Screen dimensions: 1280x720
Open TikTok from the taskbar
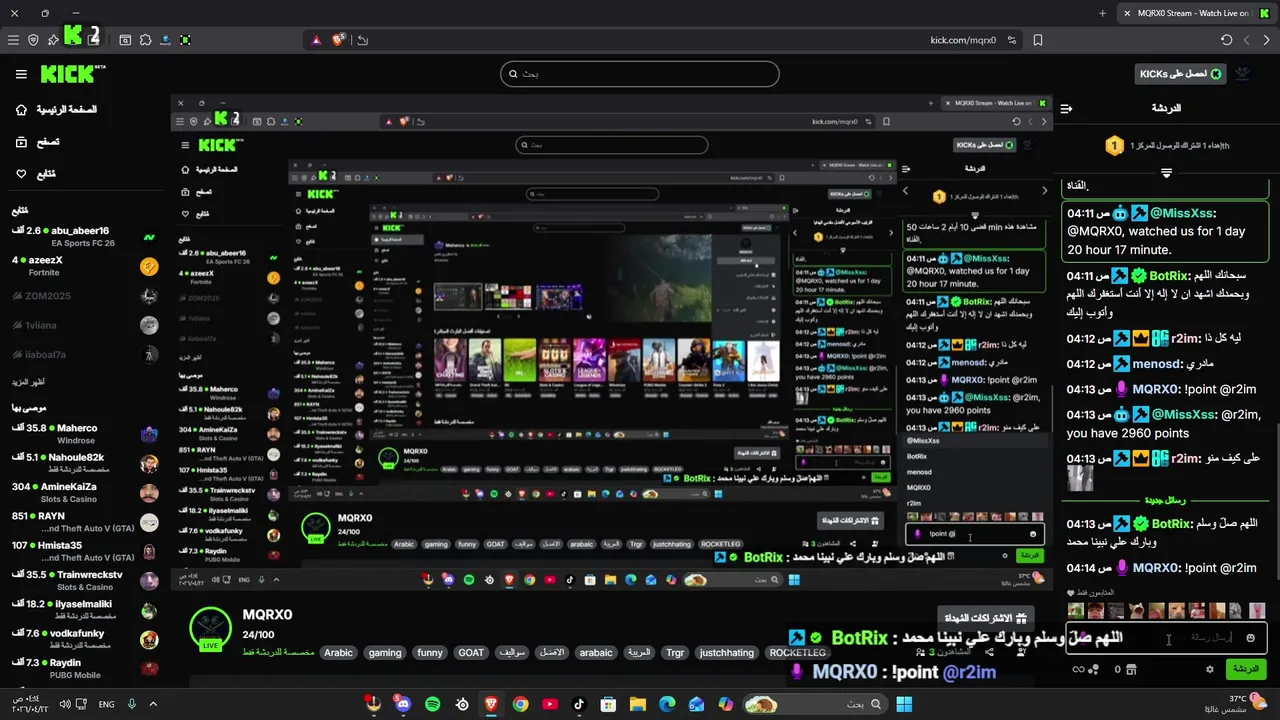579,704
